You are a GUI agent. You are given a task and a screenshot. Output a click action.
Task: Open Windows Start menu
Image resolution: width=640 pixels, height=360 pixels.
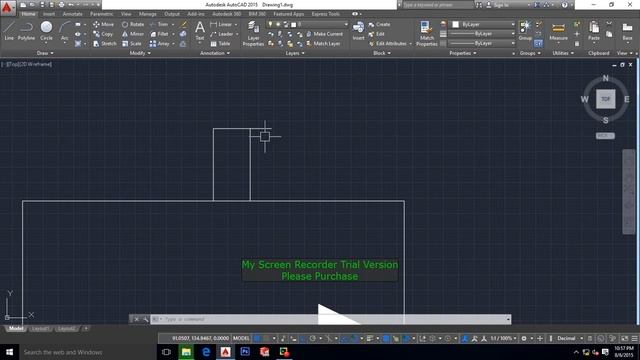click(9, 352)
